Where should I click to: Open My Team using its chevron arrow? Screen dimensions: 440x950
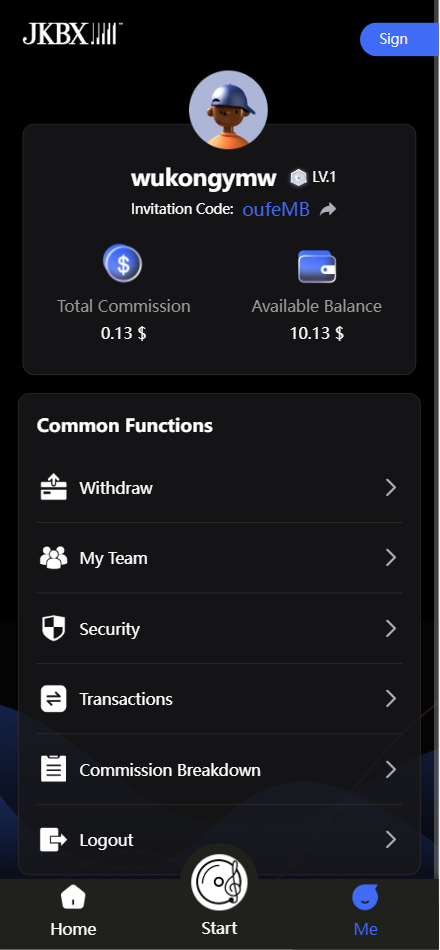391,557
